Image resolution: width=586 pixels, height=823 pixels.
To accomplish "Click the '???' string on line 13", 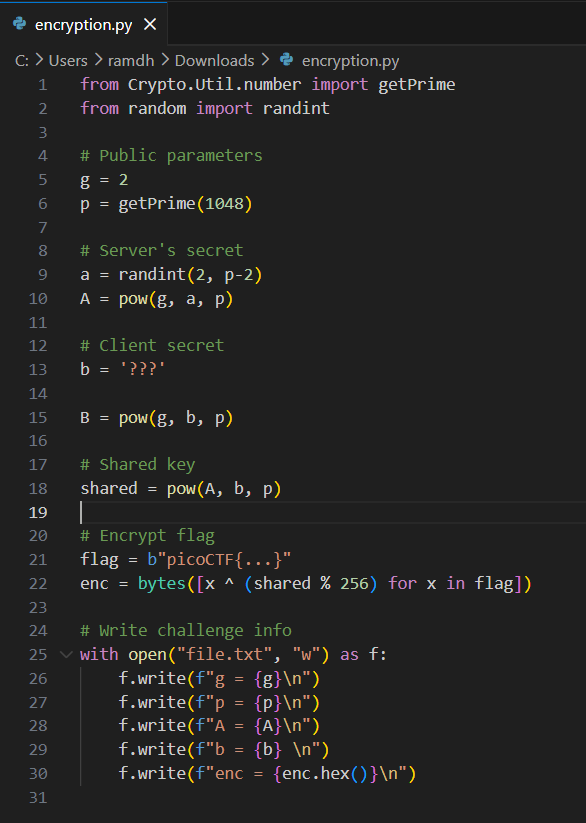I will tap(142, 370).
